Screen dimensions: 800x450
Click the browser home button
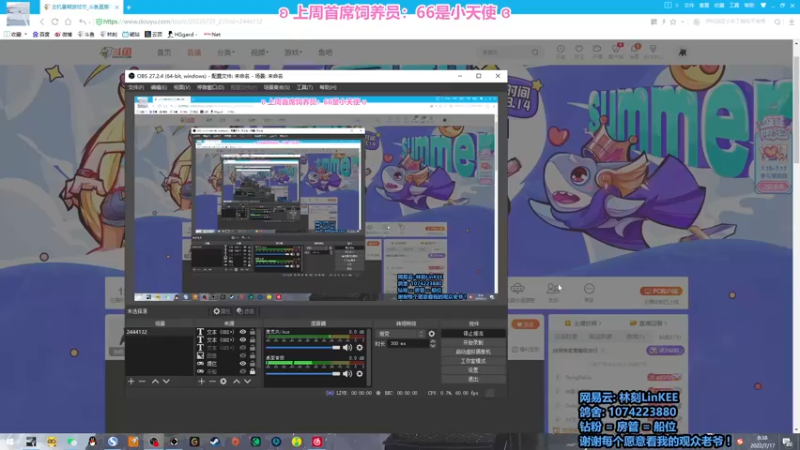click(x=68, y=22)
